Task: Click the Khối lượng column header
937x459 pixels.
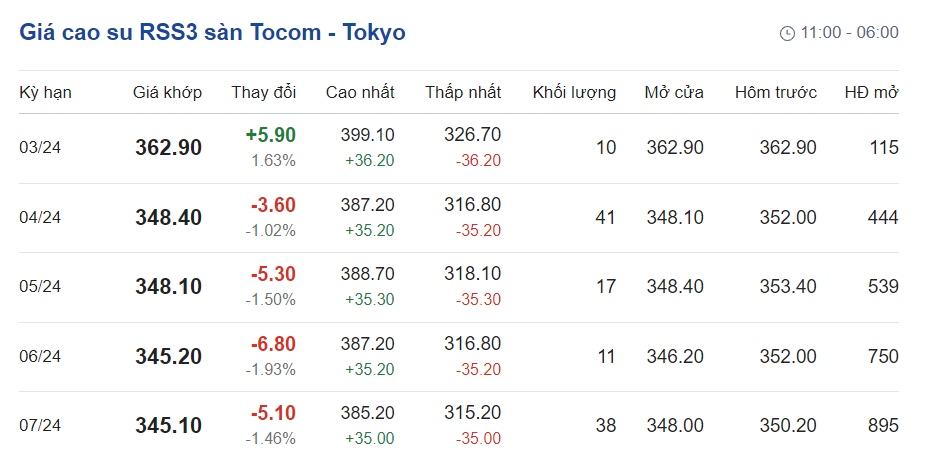Action: (574, 92)
